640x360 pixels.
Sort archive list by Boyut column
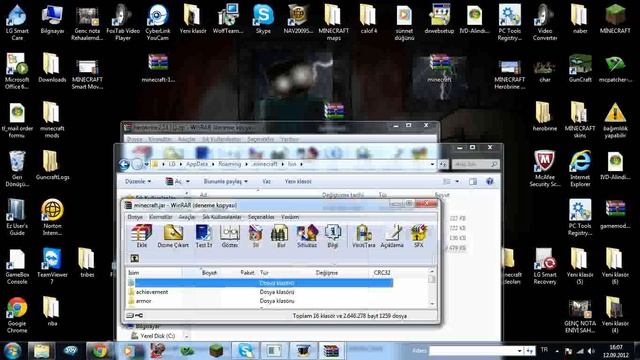[x=209, y=272]
